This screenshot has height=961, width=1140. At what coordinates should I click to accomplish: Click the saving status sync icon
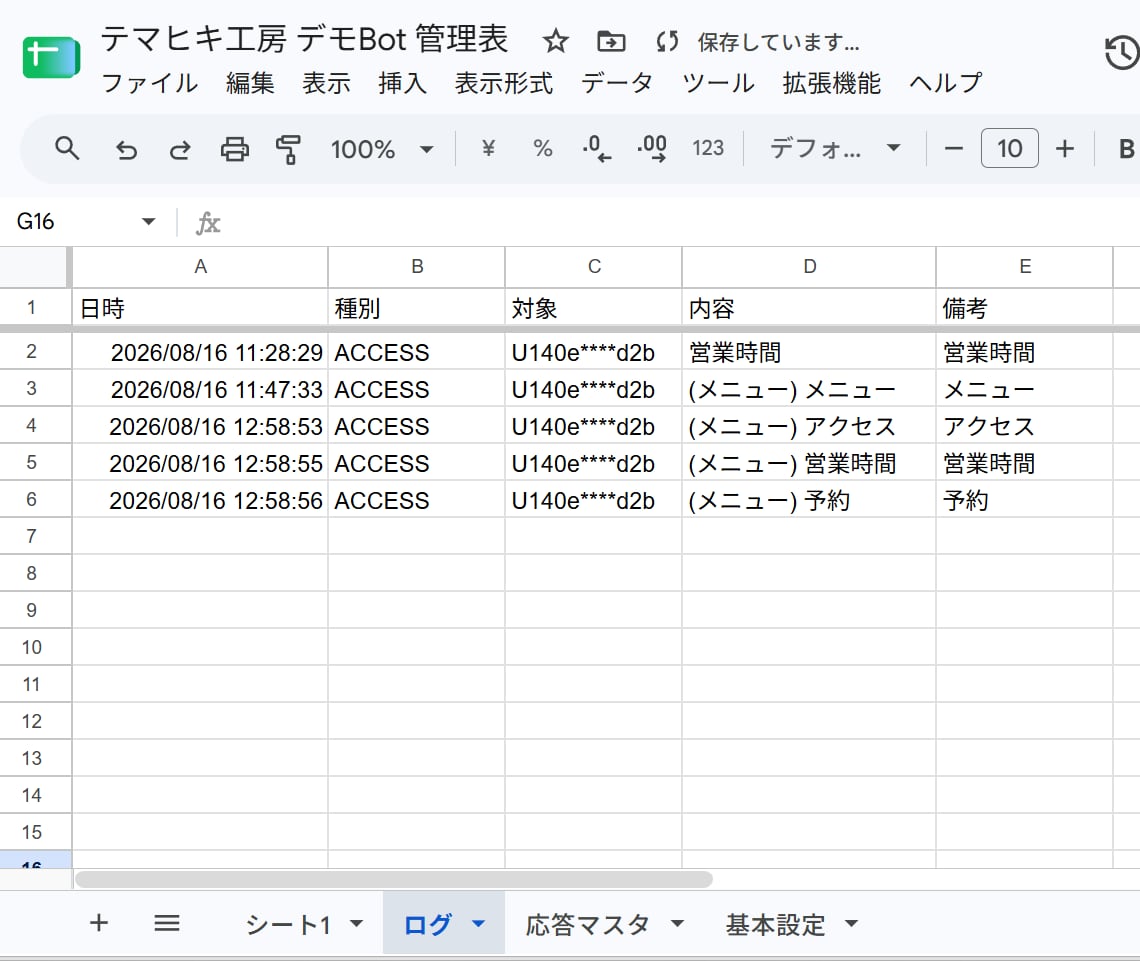(667, 41)
